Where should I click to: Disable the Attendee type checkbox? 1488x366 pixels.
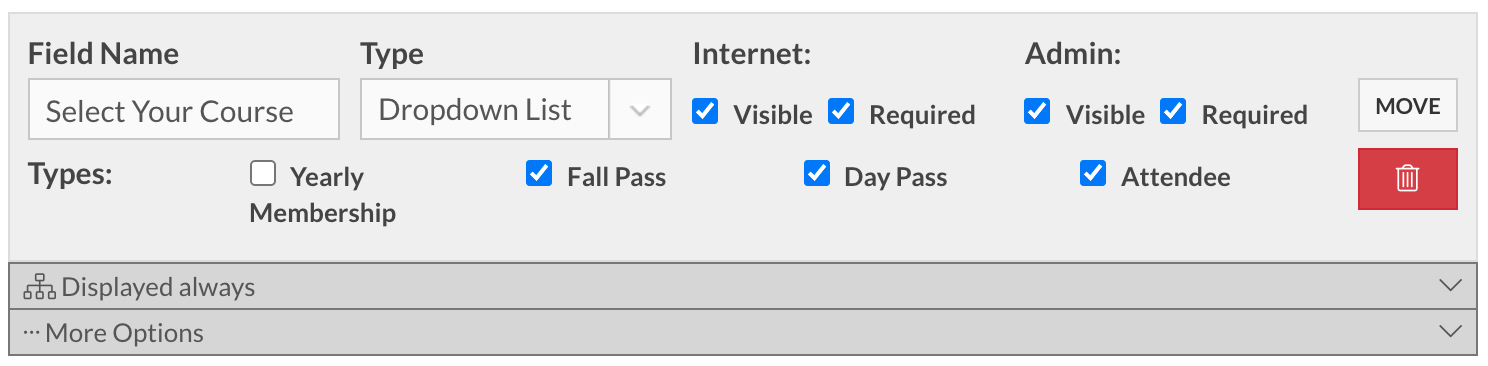[x=1093, y=174]
